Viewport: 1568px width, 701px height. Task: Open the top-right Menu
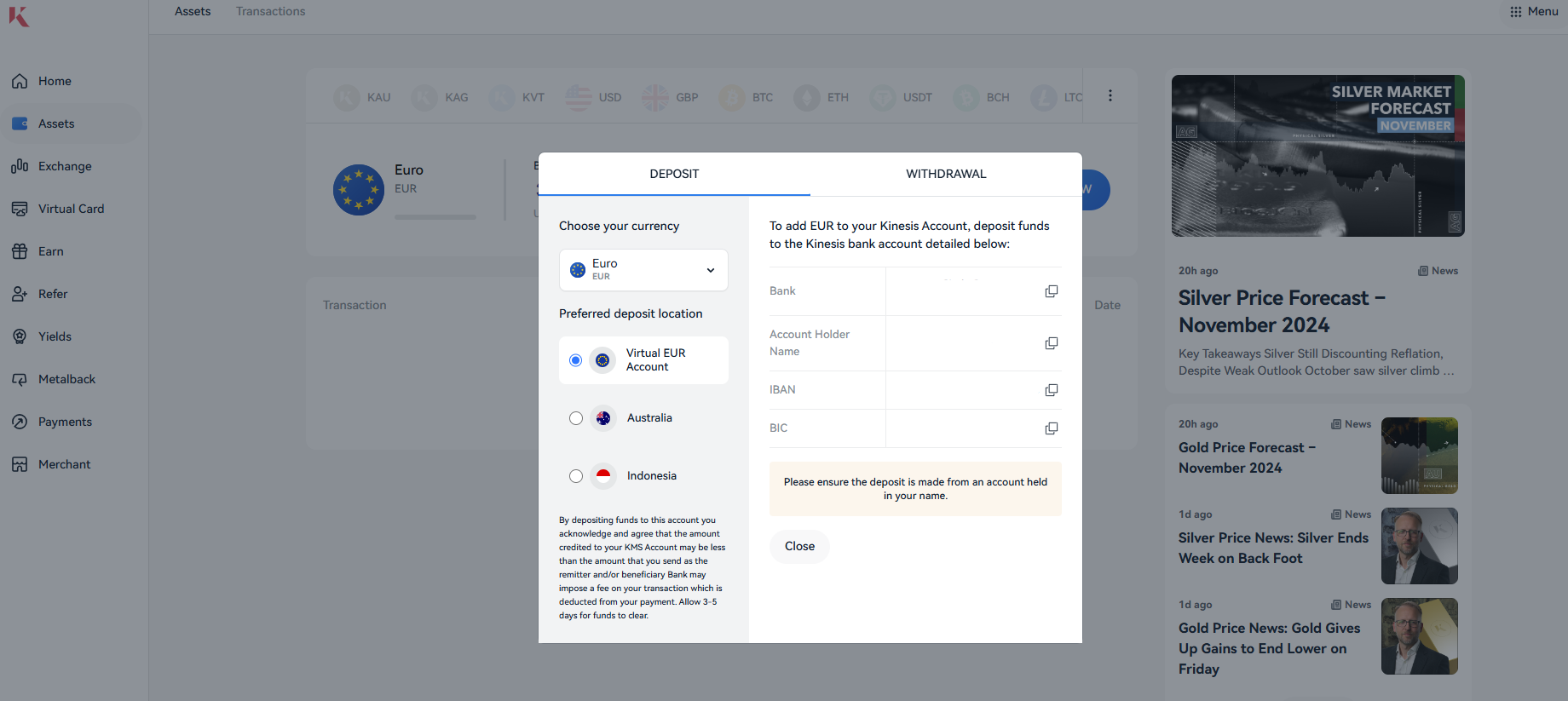click(x=1534, y=12)
